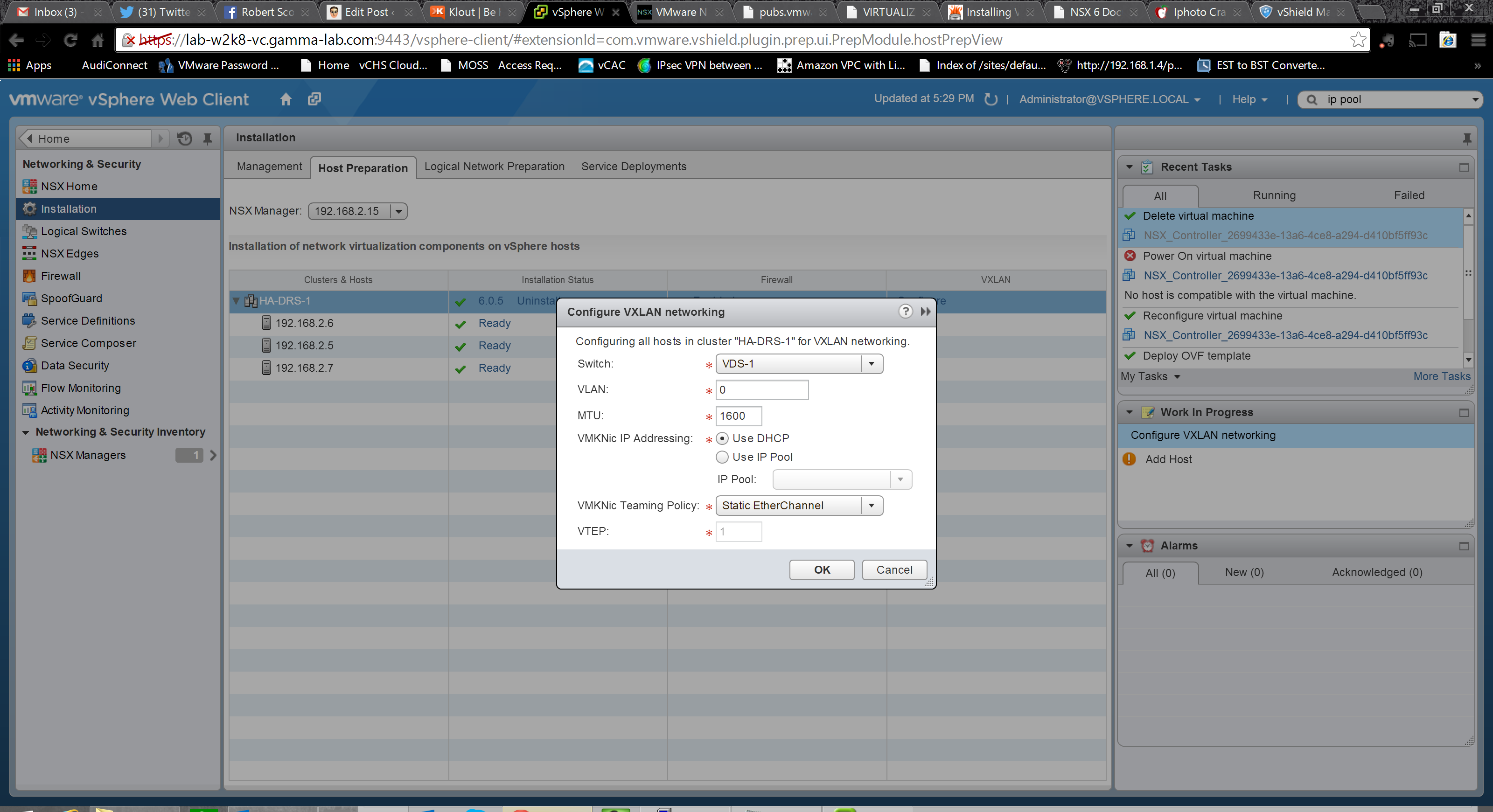This screenshot has width=1493, height=812.
Task: Open Firewall in Networking & Security
Action: pyautogui.click(x=60, y=276)
